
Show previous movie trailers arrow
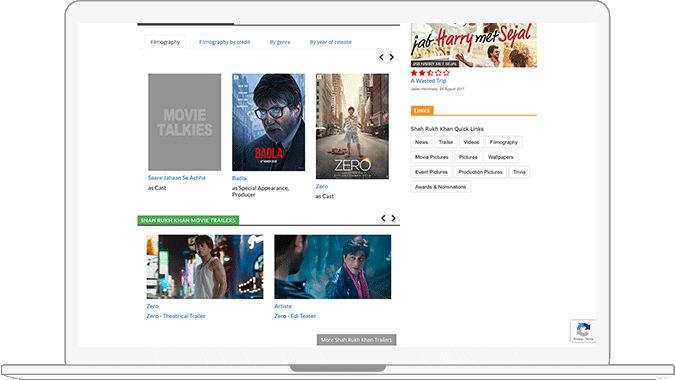tap(383, 218)
